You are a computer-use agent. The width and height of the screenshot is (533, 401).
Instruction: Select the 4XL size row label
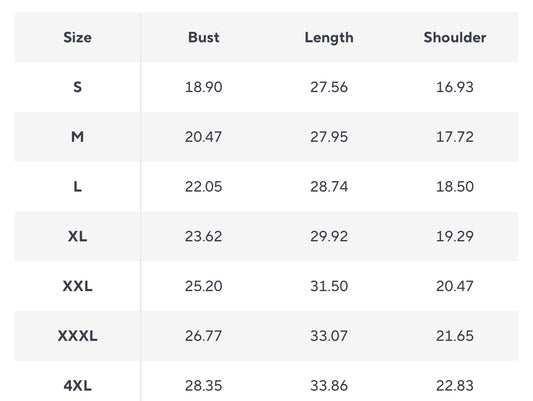click(78, 386)
